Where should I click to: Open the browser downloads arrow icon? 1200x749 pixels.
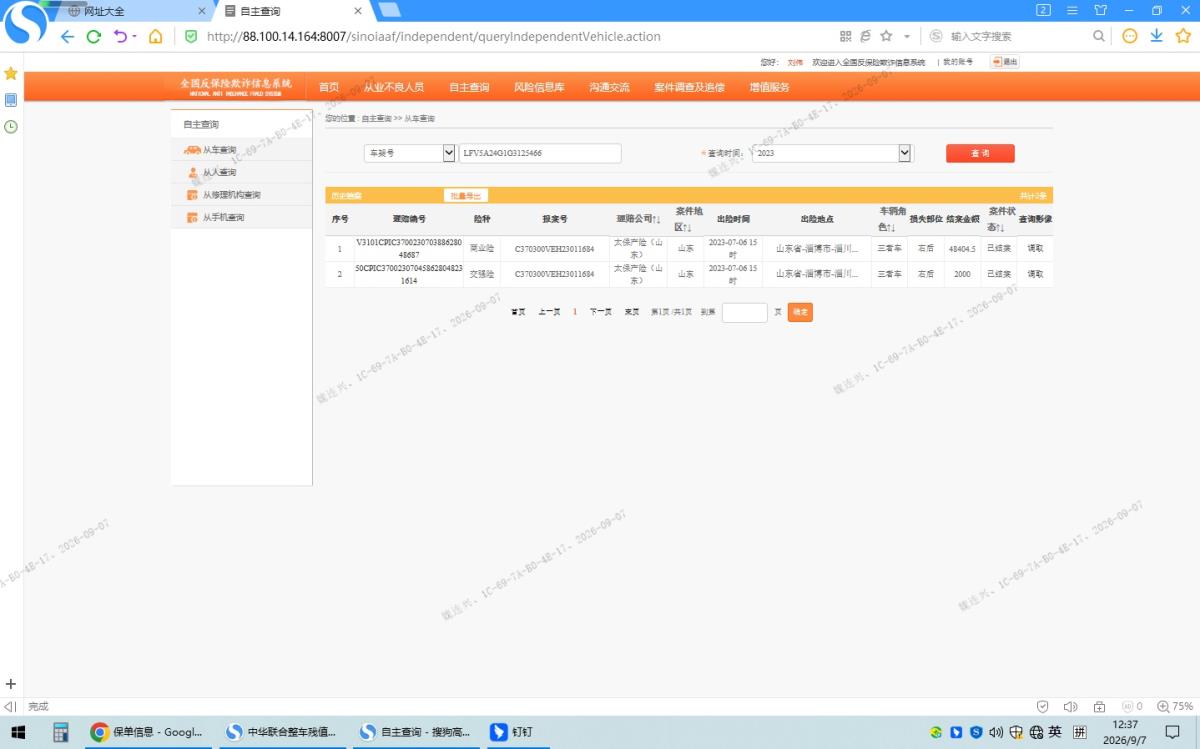pos(1156,36)
